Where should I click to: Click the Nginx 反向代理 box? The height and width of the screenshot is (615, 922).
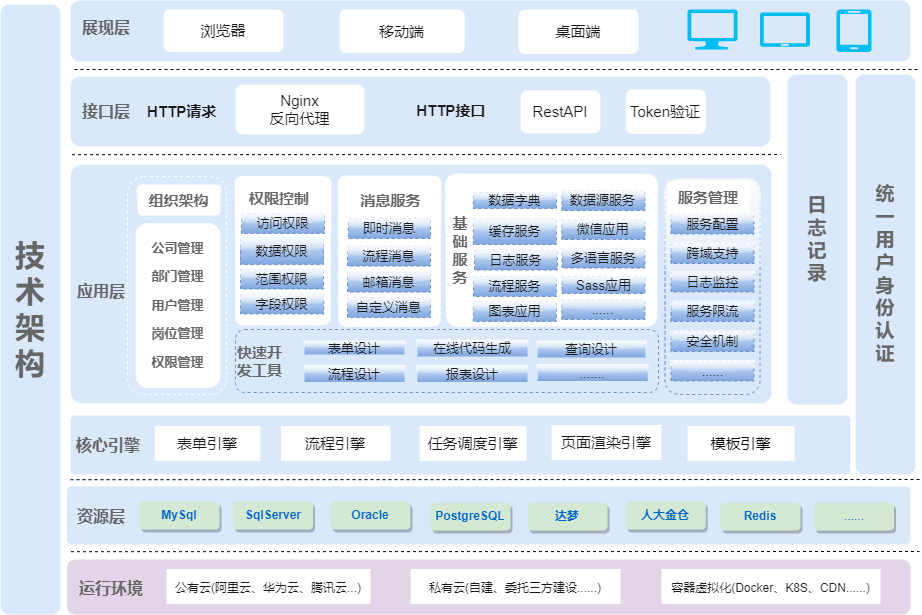(x=299, y=110)
